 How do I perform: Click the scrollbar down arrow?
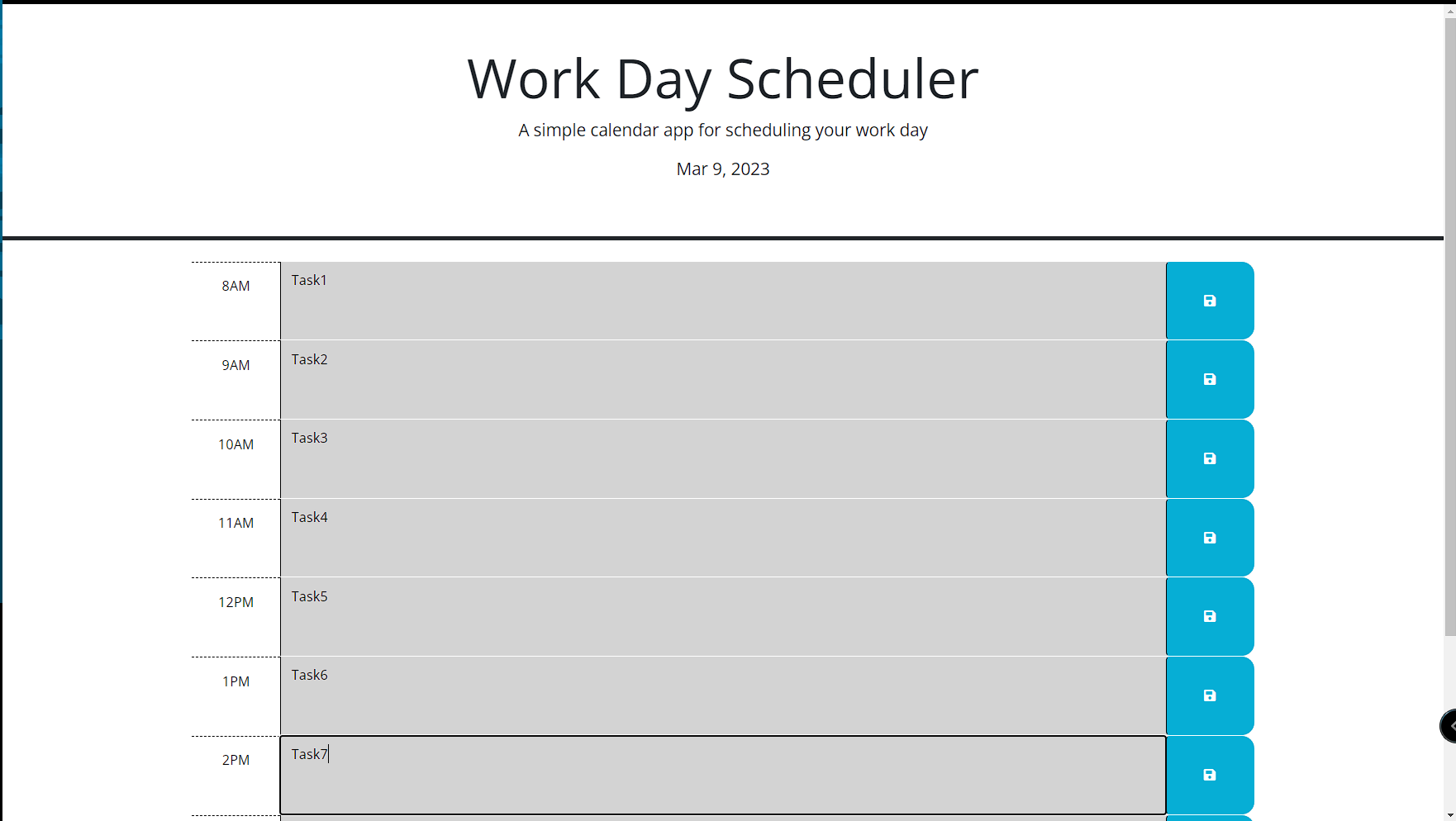click(x=1449, y=815)
